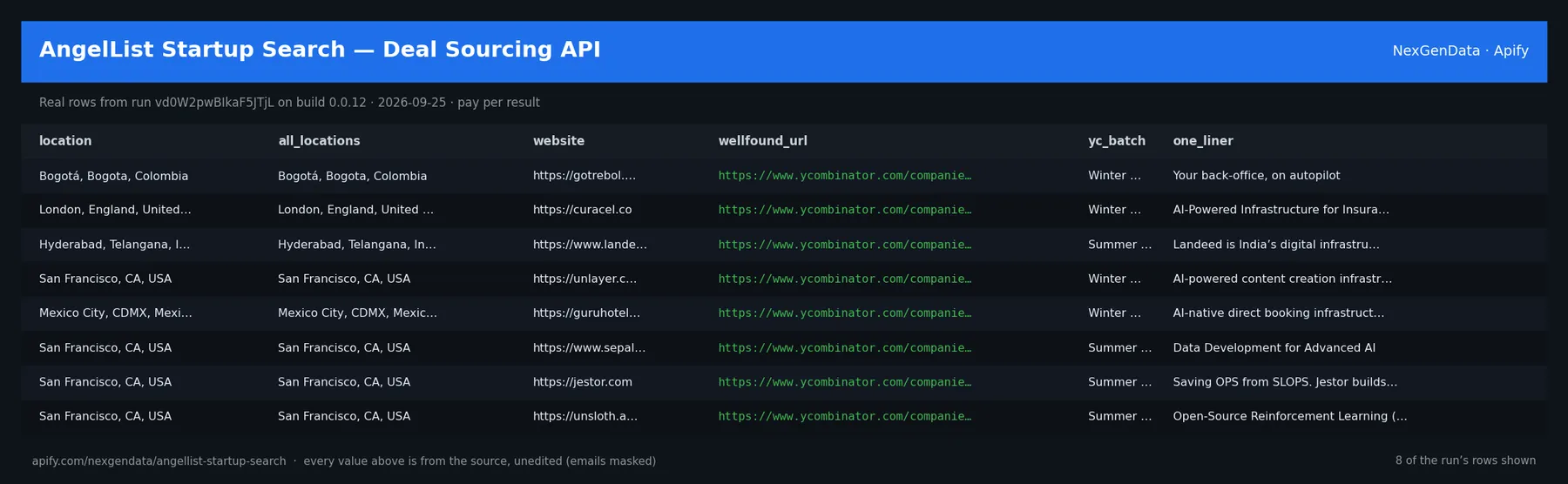The image size is (1568, 484).
Task: Click the website column header
Action: 558,141
